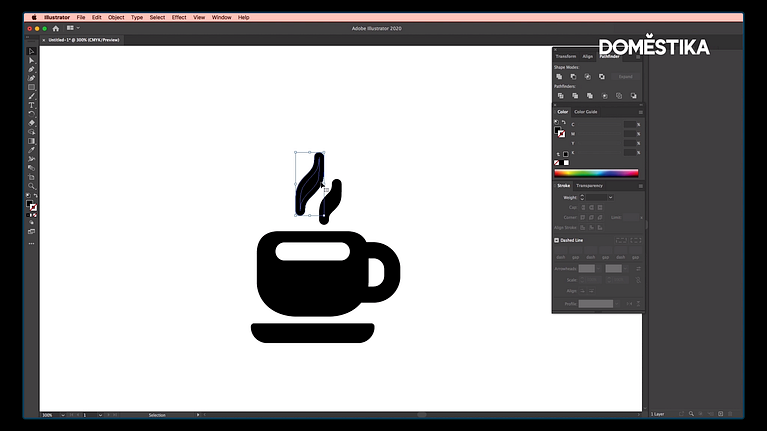The height and width of the screenshot is (431, 767).
Task: Click the first Pathfinders Divide icon
Action: 559,96
